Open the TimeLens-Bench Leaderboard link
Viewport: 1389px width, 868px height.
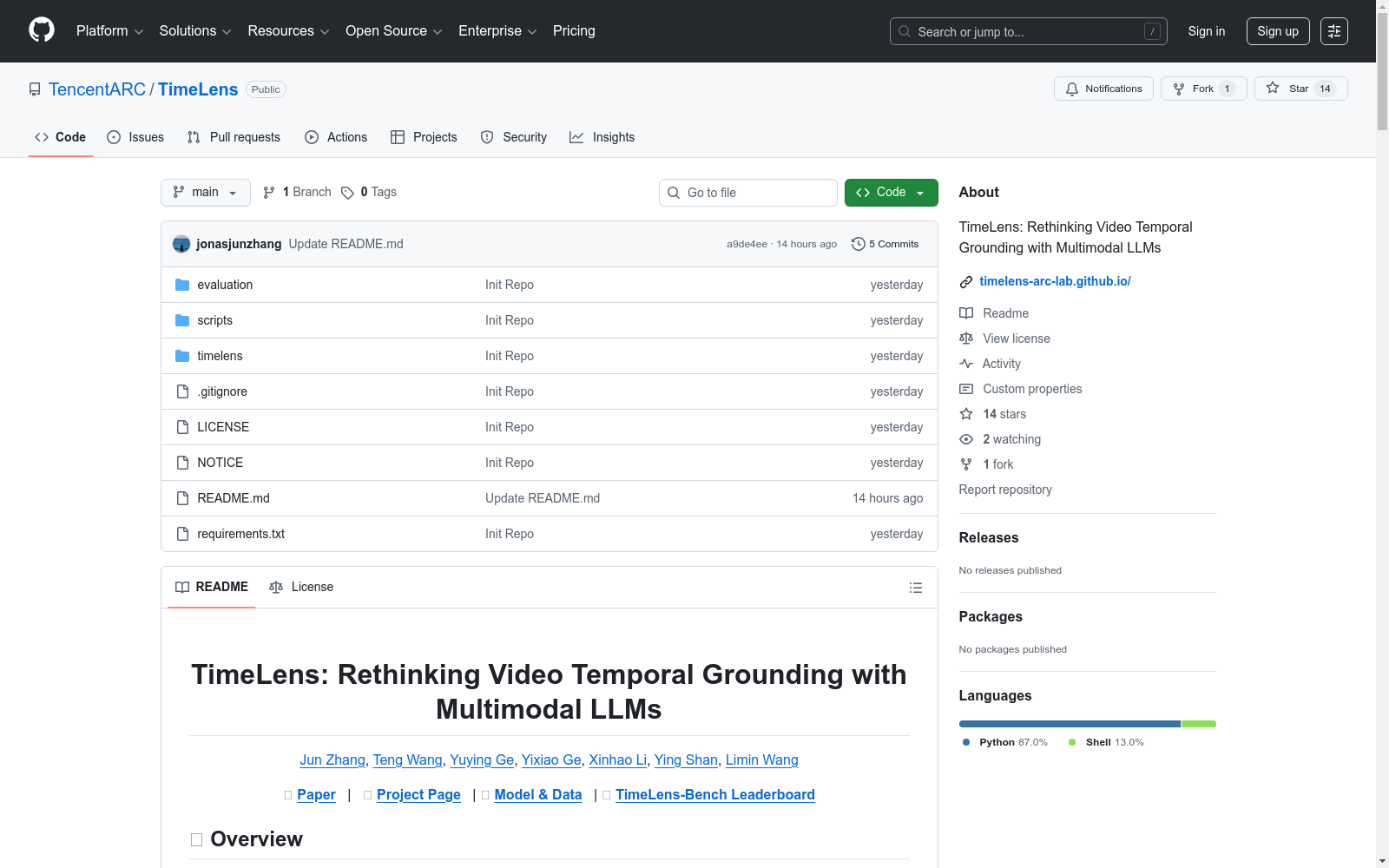(715, 795)
